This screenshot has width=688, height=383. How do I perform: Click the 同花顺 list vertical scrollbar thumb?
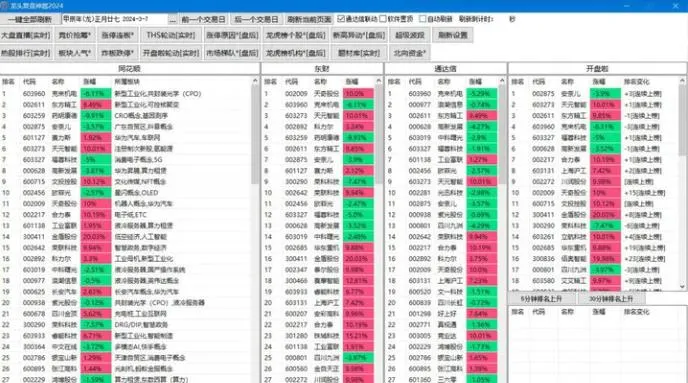click(255, 135)
